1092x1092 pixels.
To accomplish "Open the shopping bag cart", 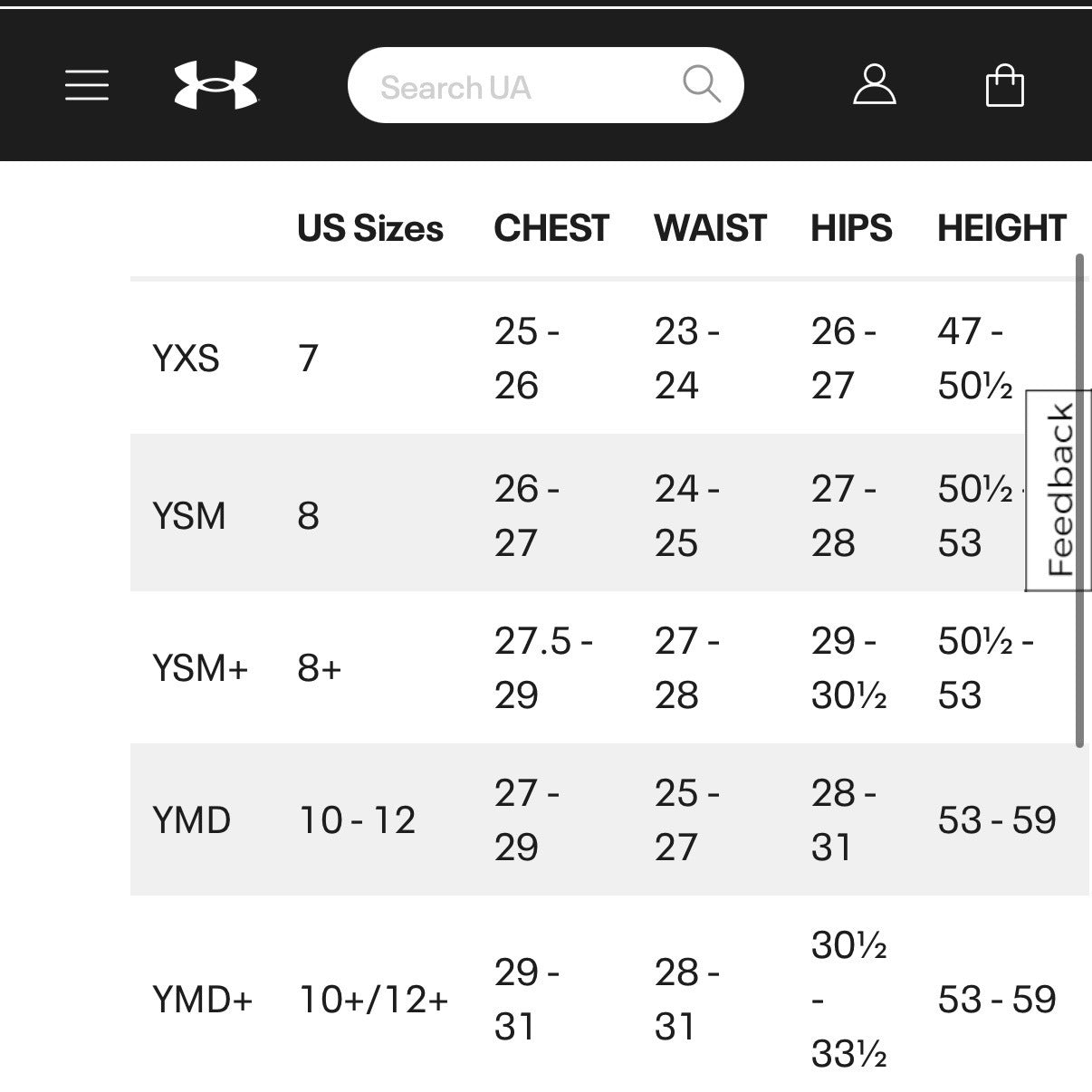I will tap(1004, 86).
